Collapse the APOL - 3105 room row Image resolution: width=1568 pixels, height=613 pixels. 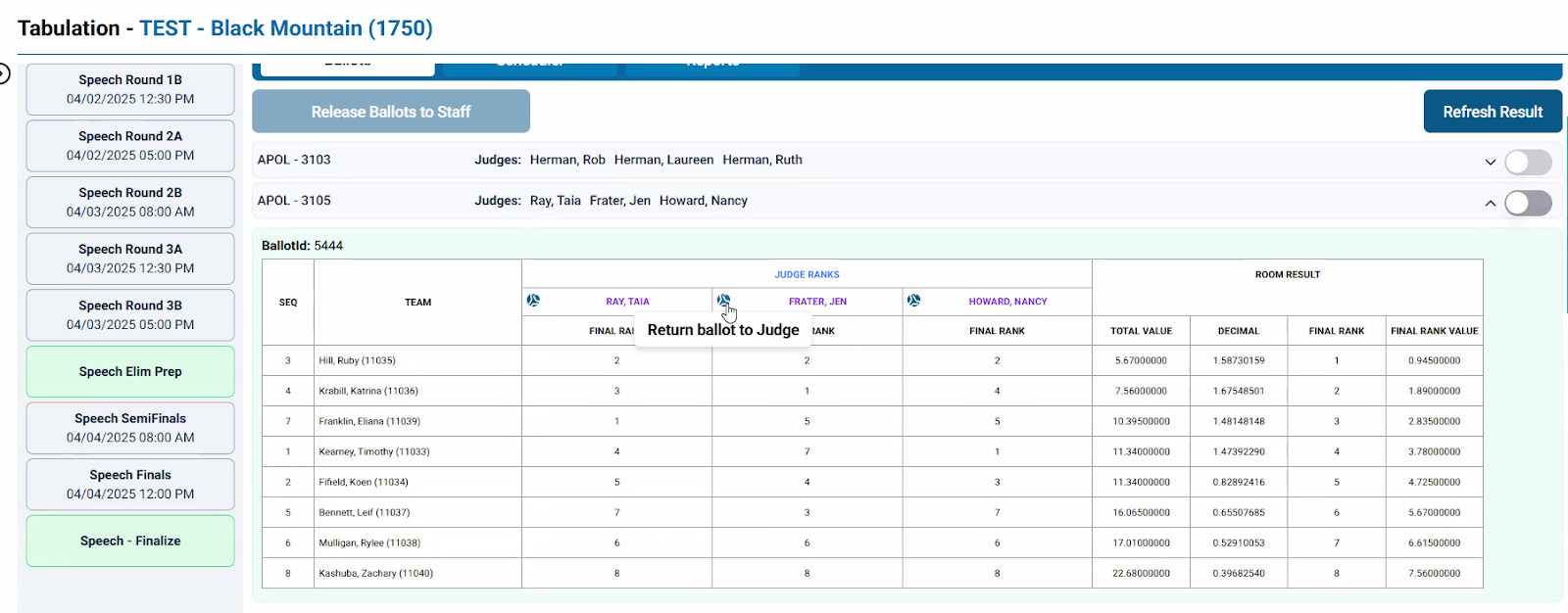1490,203
